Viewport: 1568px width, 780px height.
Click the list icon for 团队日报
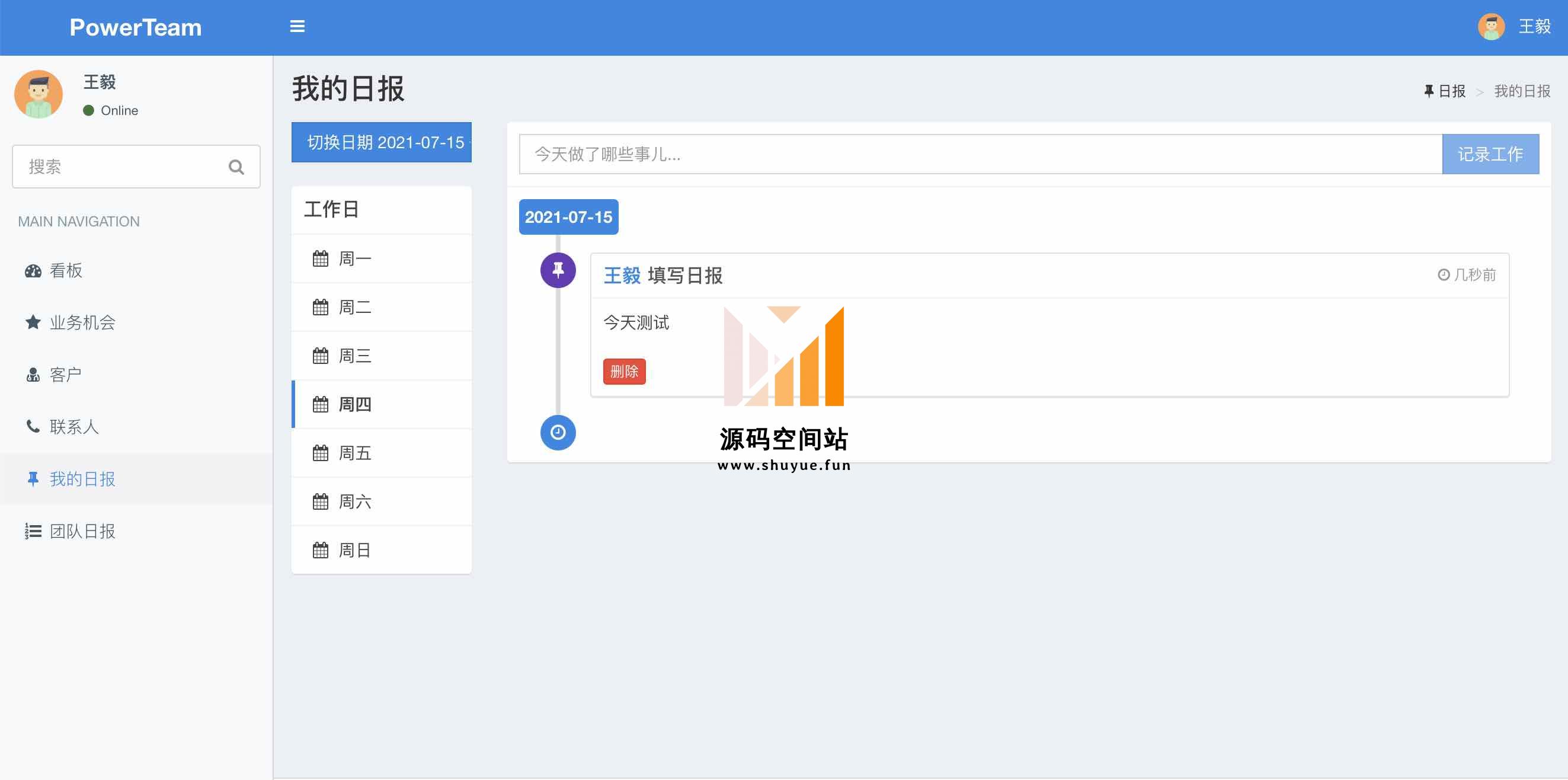[x=33, y=532]
